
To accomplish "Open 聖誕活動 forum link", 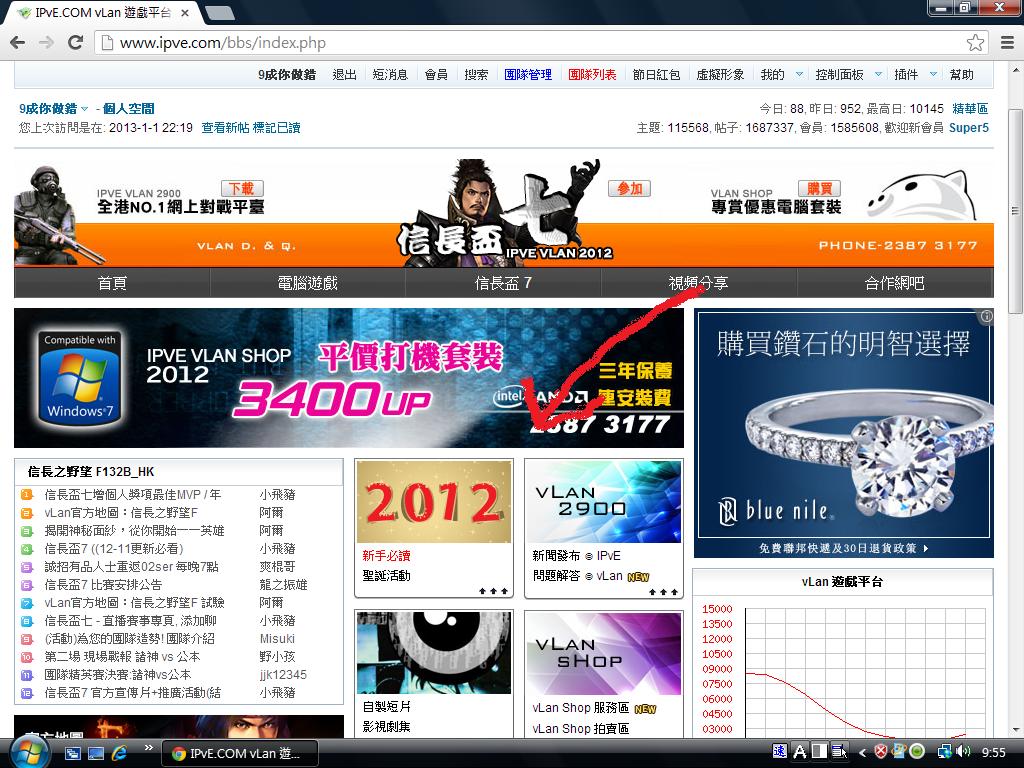I will click(386, 575).
